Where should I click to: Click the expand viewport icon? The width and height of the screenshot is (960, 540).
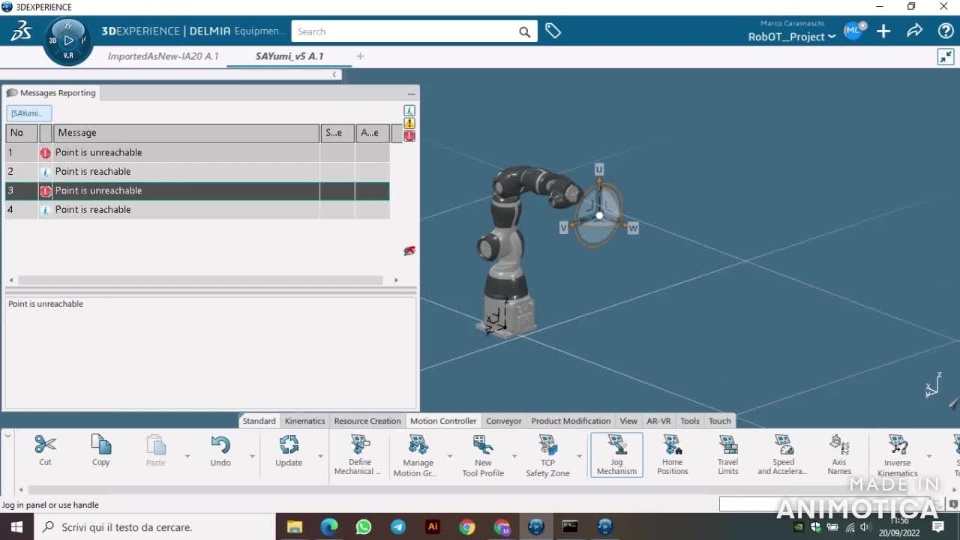[x=946, y=57]
